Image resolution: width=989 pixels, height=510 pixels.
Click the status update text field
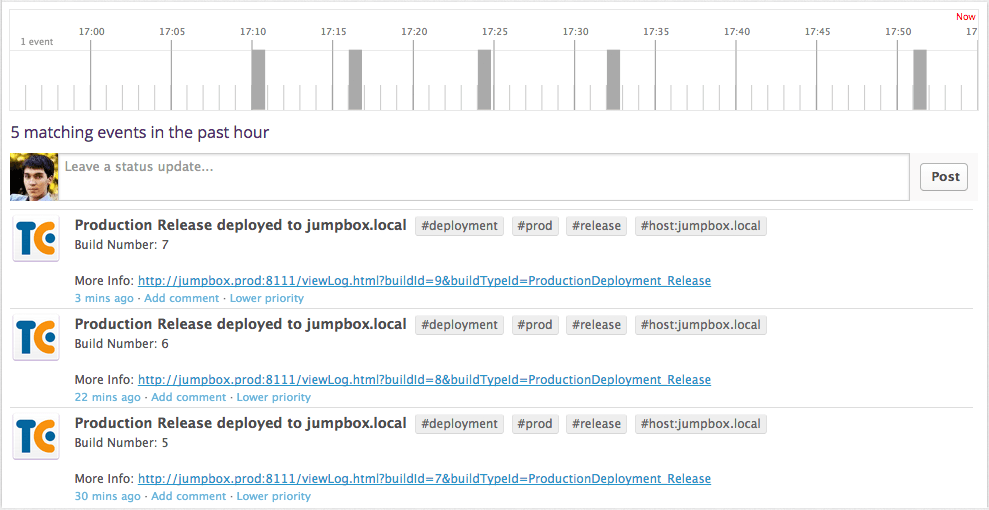point(485,177)
